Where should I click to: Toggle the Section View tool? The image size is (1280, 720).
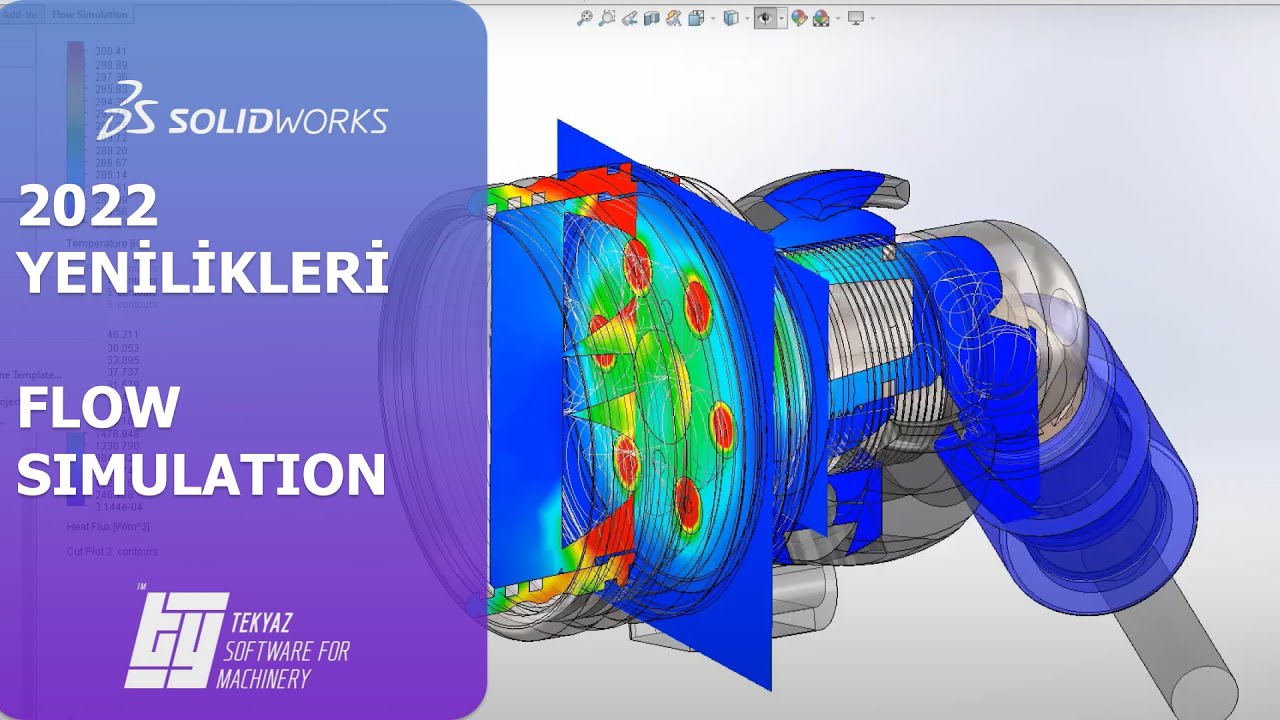point(651,18)
